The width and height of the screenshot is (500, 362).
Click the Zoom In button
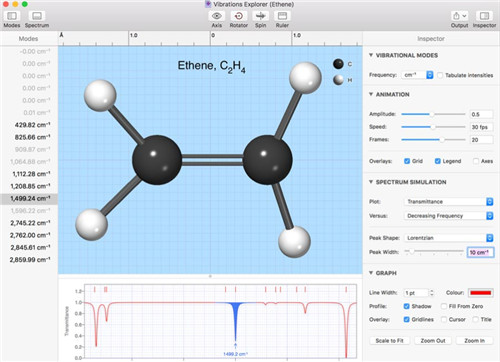474,341
